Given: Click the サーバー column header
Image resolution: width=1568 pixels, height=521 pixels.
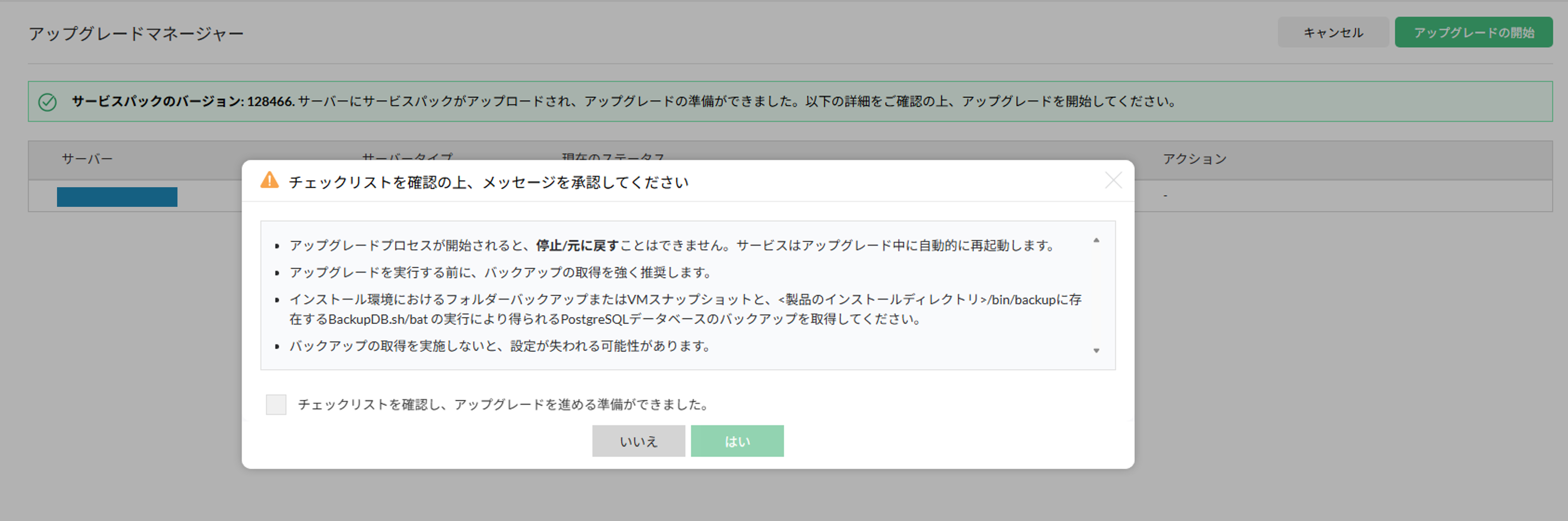Looking at the screenshot, I should (87, 159).
